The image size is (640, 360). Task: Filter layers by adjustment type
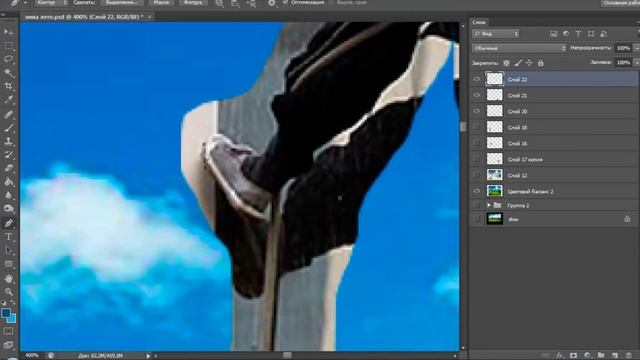pyautogui.click(x=566, y=34)
